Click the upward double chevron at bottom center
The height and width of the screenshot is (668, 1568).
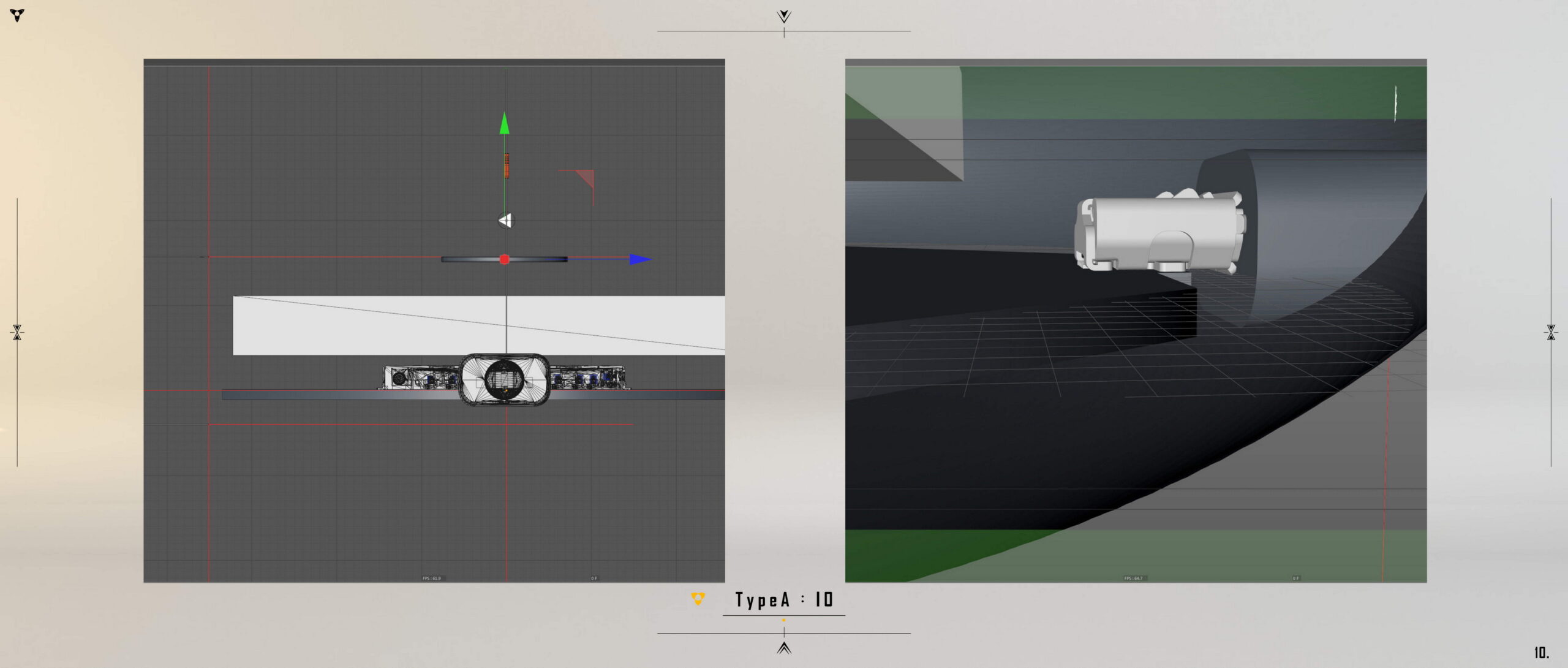pos(783,648)
